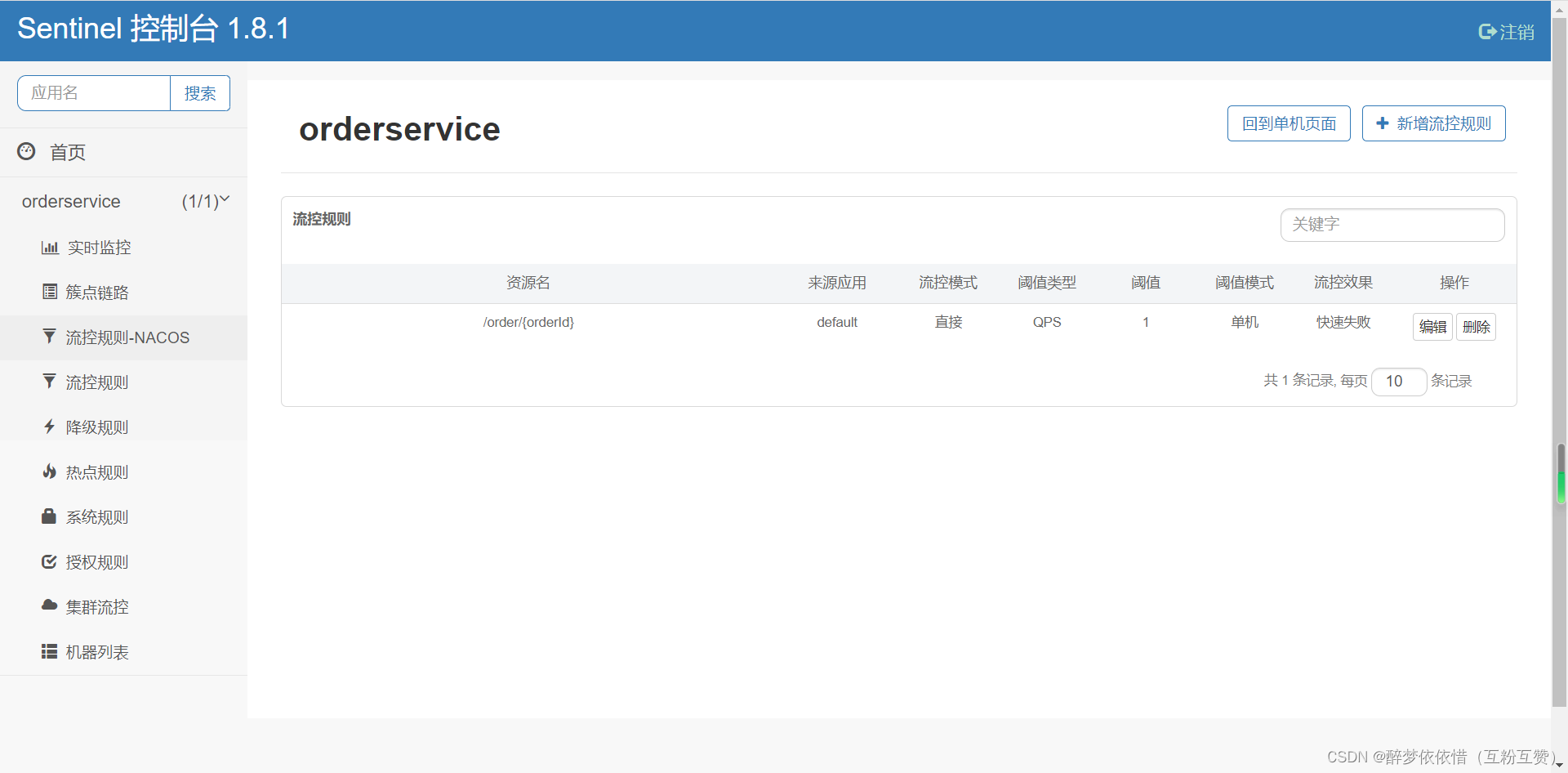Viewport: 1568px width, 773px height.
Task: Open 集群流控 menu item
Action: pos(123,607)
